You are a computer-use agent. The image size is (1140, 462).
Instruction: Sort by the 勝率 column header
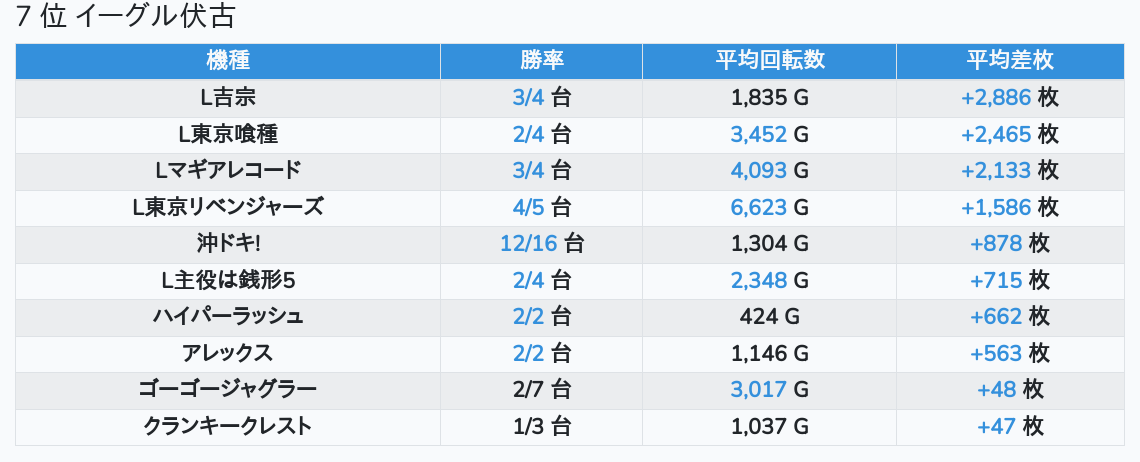(x=541, y=60)
